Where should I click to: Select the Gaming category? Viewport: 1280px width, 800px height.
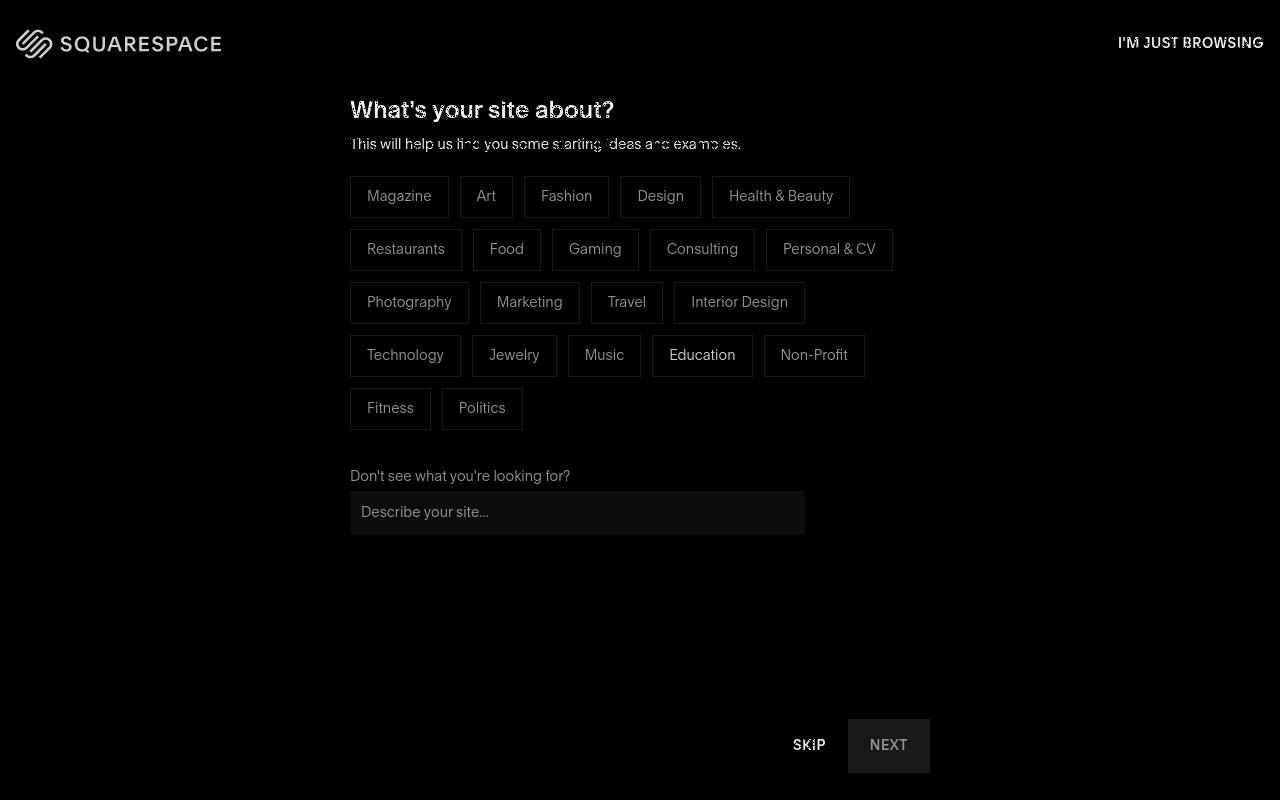click(595, 250)
